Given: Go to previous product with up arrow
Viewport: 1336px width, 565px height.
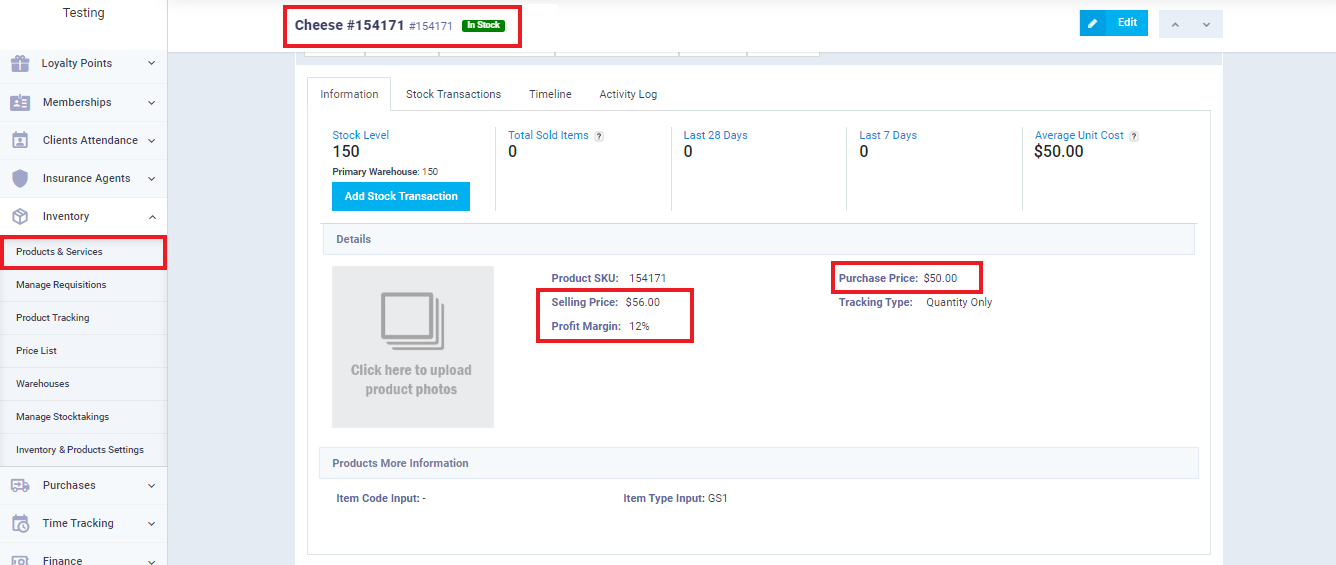Looking at the screenshot, I should click(1175, 24).
